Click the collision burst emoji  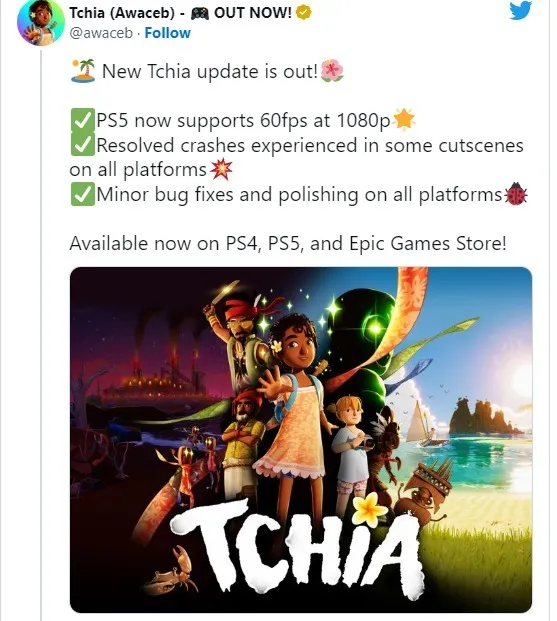221,169
